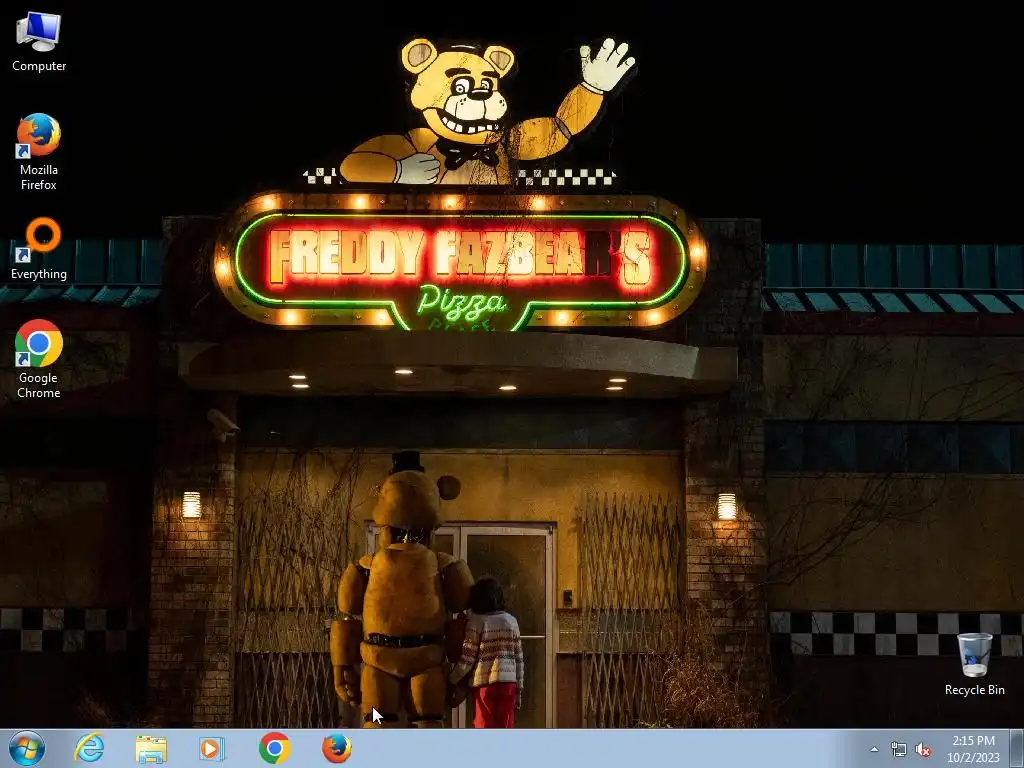The height and width of the screenshot is (768, 1024).
Task: Click the Show desktop strip
Action: pyautogui.click(x=1017, y=749)
